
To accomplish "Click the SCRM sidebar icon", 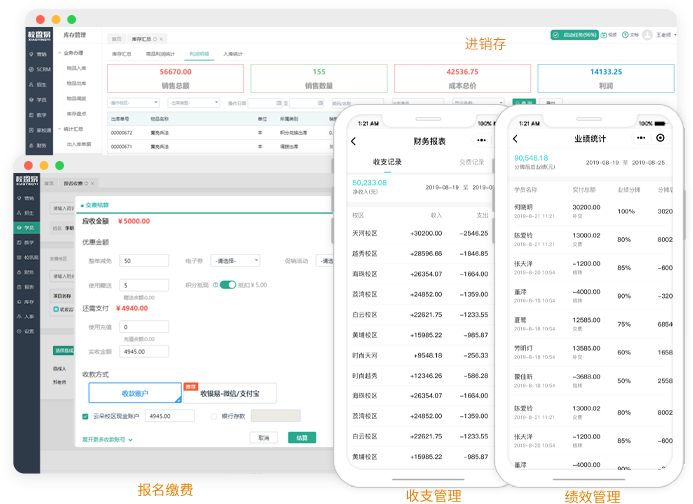I will [38, 70].
